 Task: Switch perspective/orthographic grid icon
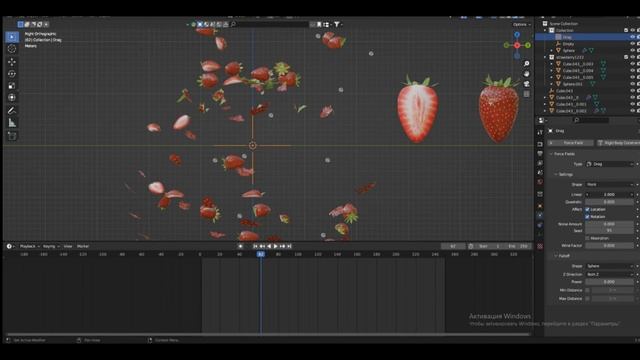(x=527, y=94)
